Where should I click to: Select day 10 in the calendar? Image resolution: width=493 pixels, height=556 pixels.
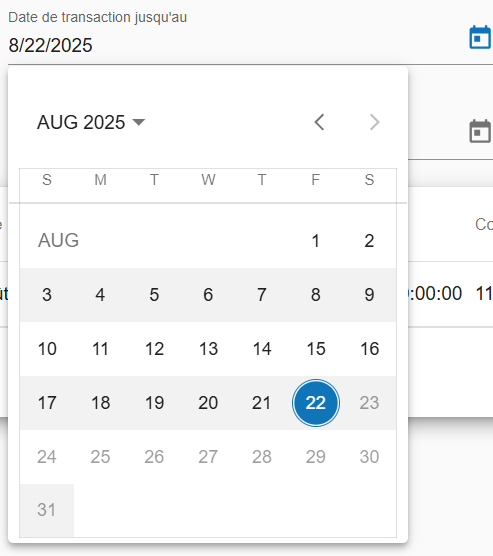47,349
